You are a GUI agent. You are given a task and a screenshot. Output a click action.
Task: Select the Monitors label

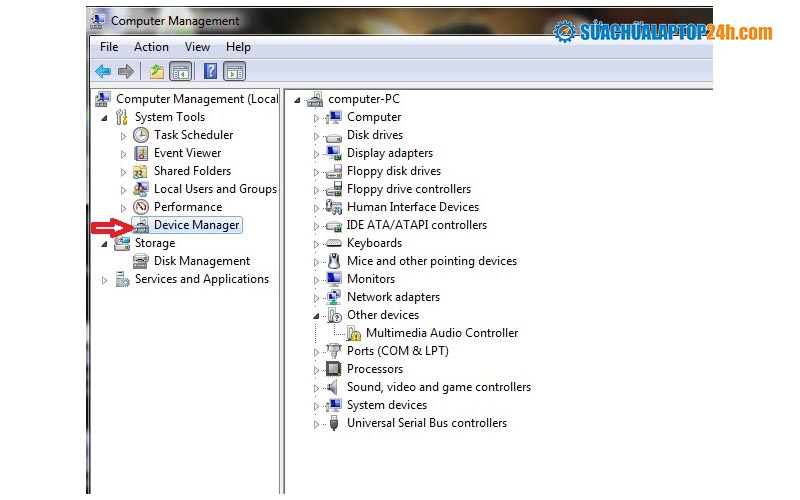(371, 279)
